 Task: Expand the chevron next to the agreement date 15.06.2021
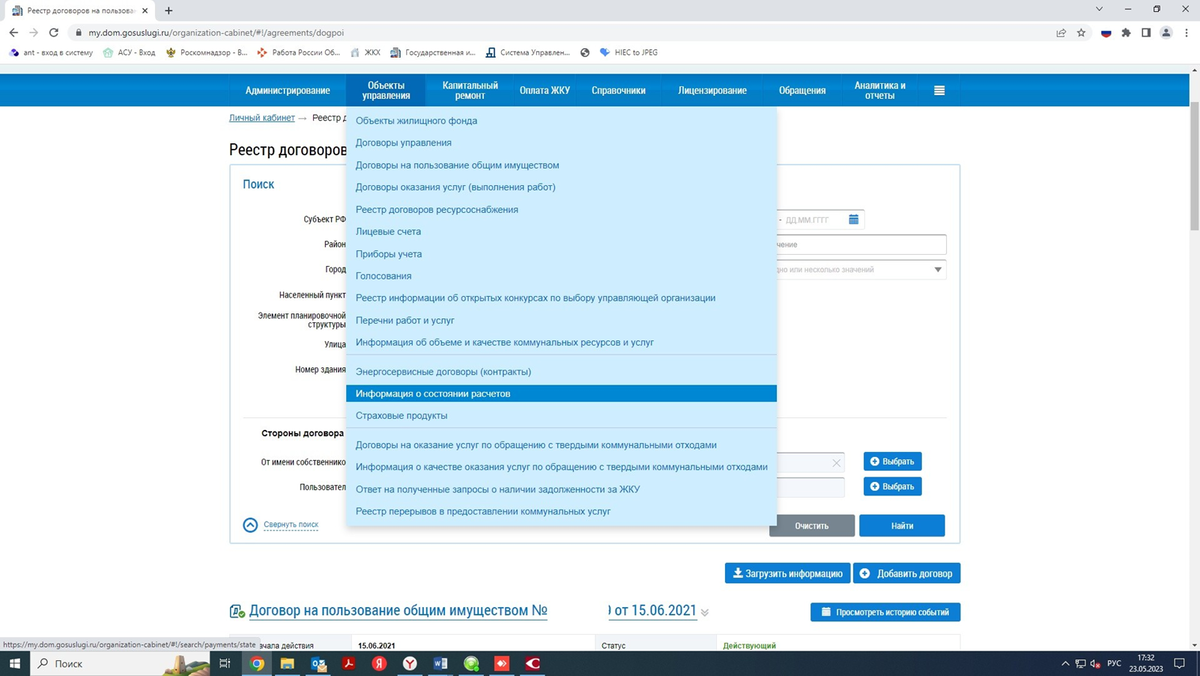tap(707, 611)
